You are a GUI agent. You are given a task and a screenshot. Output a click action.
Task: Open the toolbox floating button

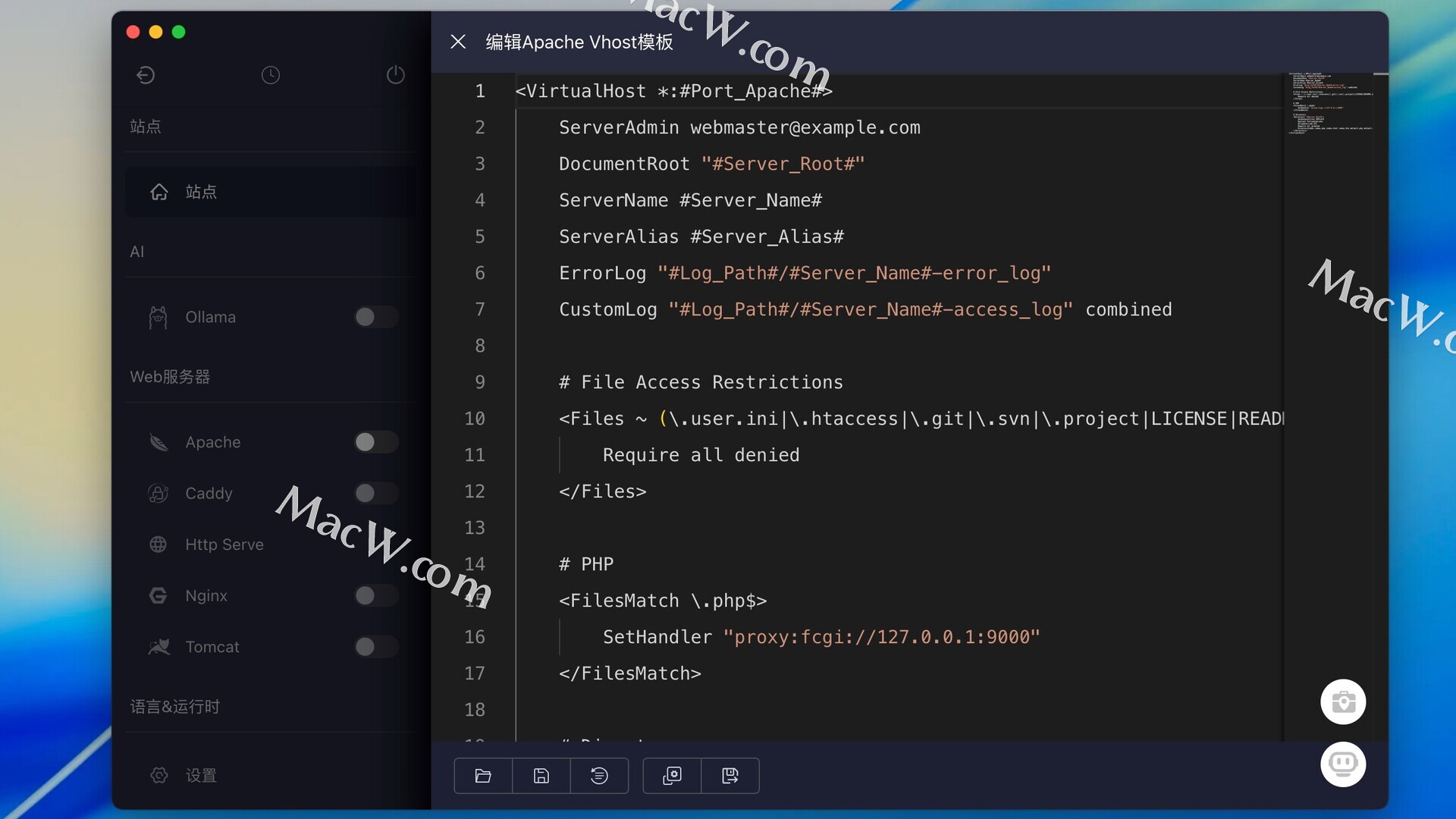click(1343, 702)
